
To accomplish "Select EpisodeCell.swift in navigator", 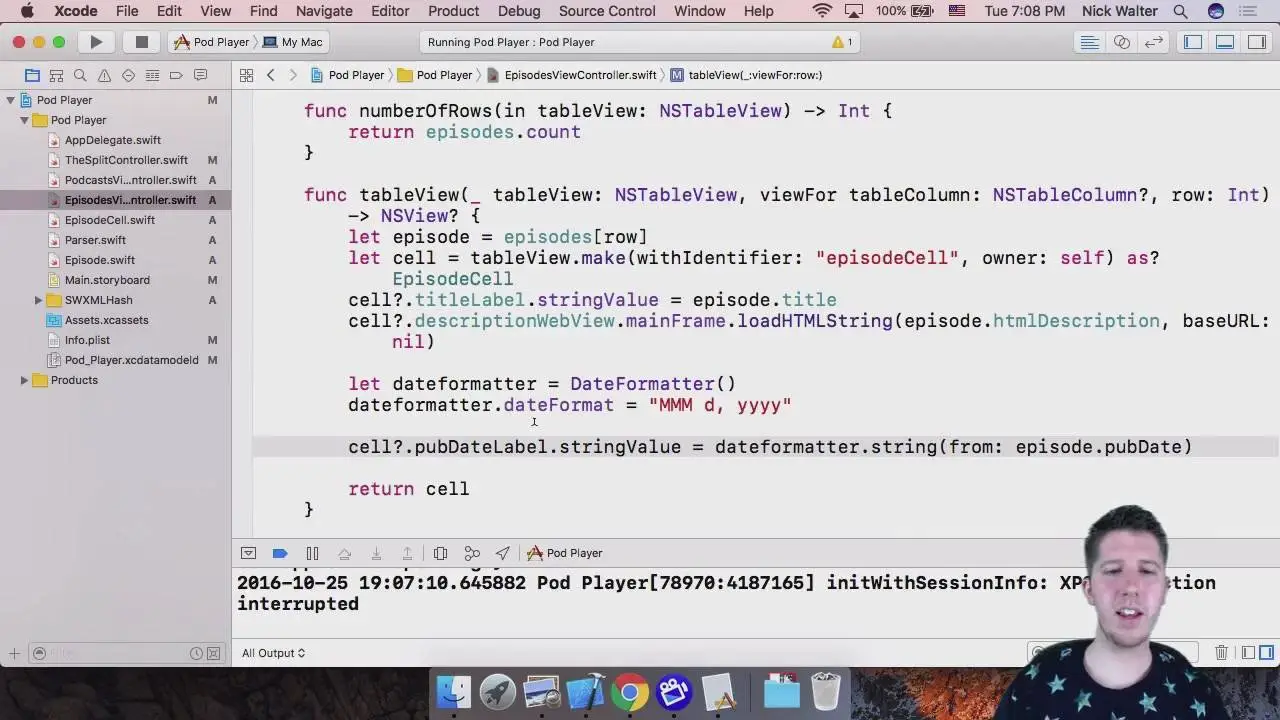I will [115, 220].
